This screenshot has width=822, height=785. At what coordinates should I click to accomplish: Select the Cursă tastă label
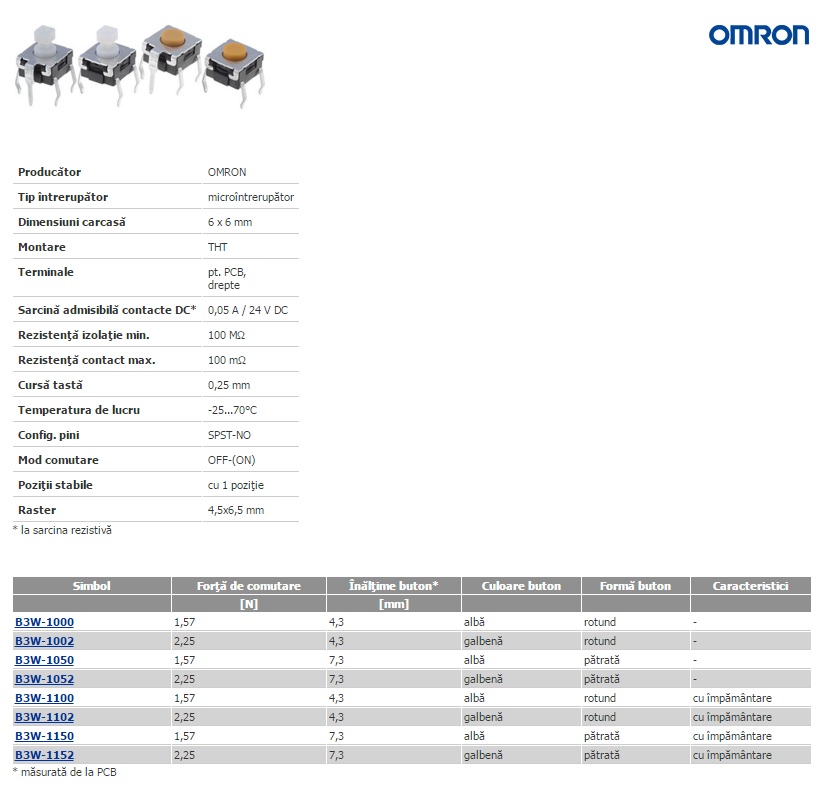click(x=50, y=385)
